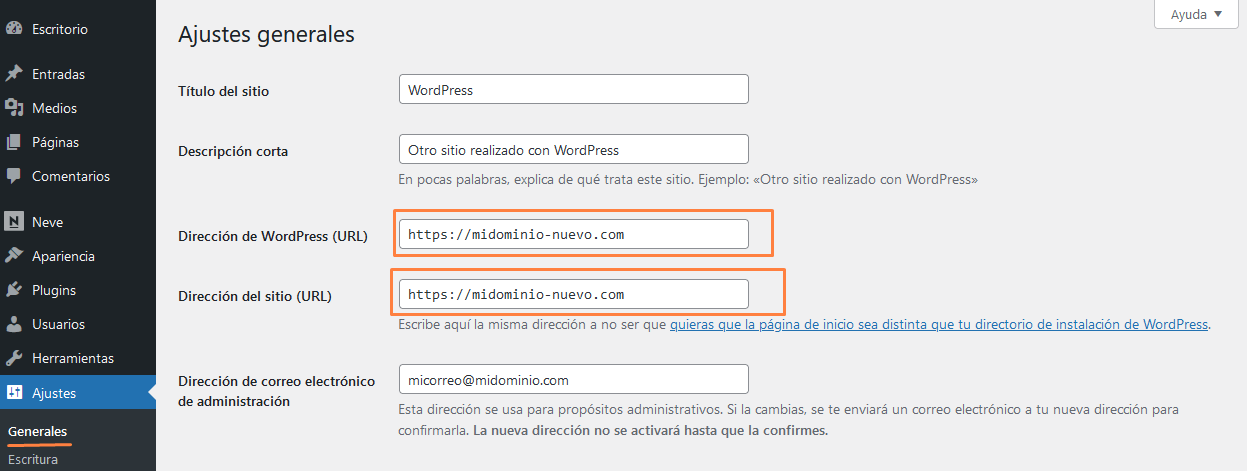This screenshot has width=1247, height=471.
Task: Click the Apariencia brush icon
Action: point(14,256)
